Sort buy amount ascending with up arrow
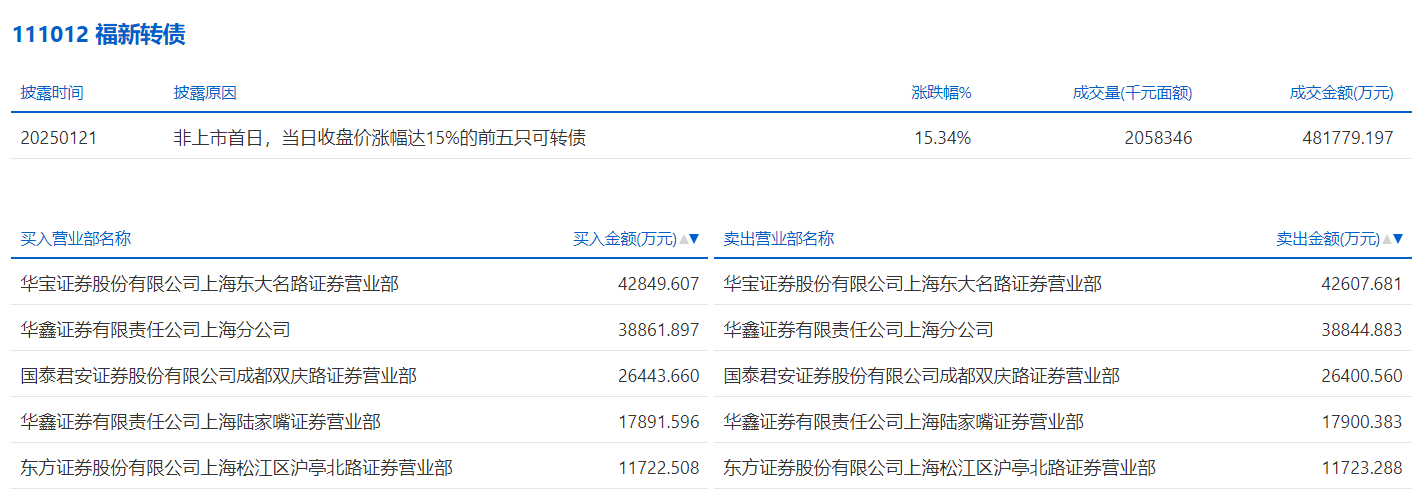This screenshot has width=1419, height=489. (x=684, y=239)
